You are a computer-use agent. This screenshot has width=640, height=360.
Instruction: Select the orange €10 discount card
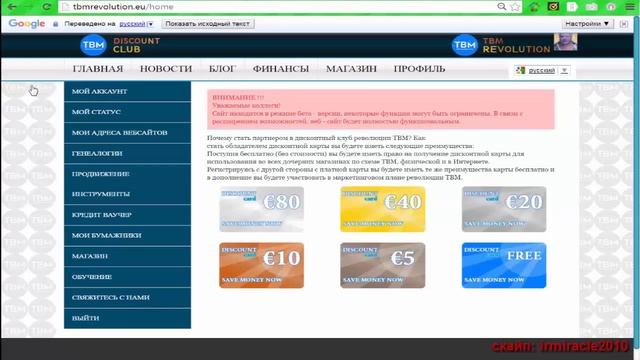point(262,265)
